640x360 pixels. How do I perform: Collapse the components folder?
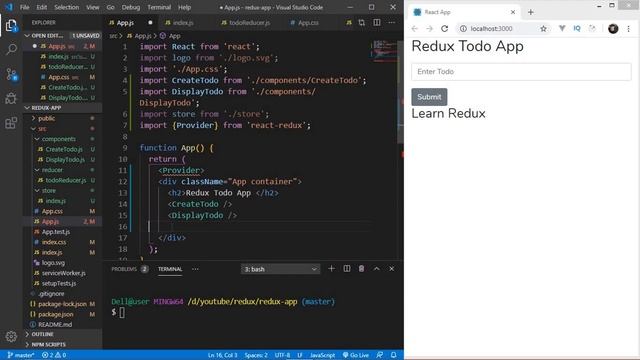click(x=58, y=139)
